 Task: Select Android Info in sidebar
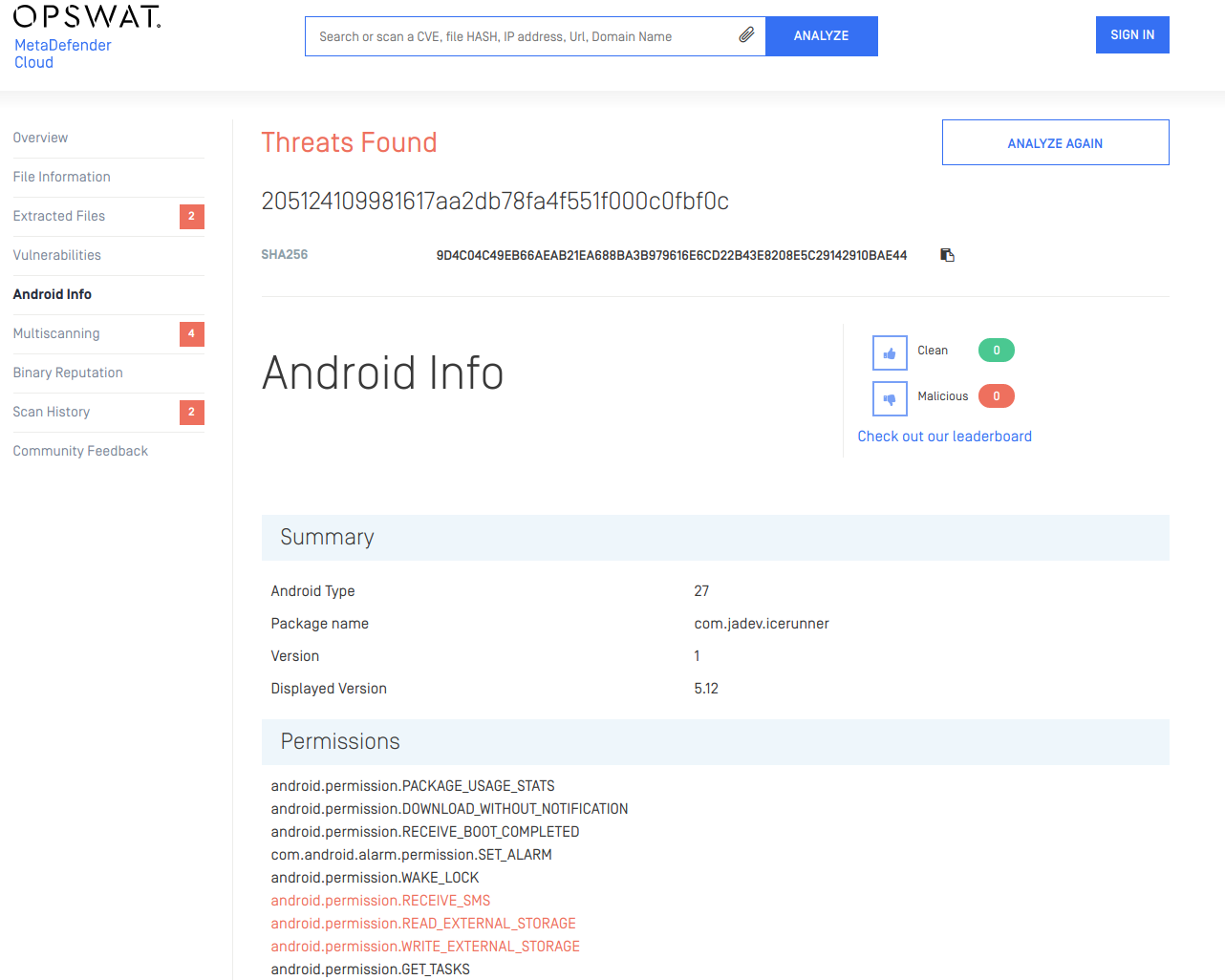pos(53,294)
